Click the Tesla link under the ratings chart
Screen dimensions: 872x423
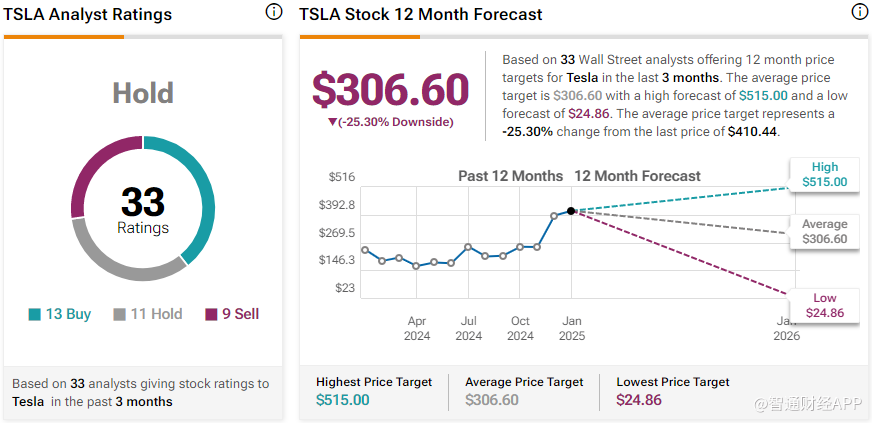(28, 402)
